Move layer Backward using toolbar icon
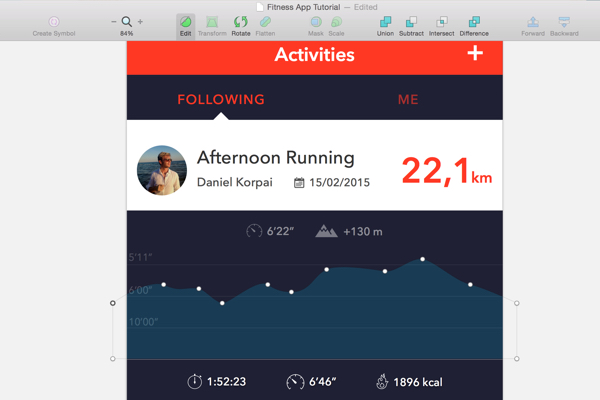Image resolution: width=600 pixels, height=400 pixels. pyautogui.click(x=564, y=22)
